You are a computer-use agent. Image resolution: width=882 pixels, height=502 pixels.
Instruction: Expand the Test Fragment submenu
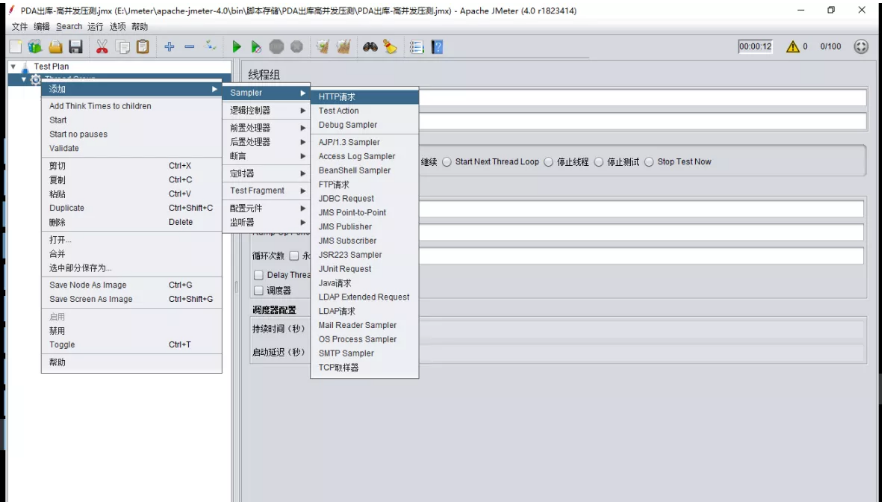[x=267, y=191]
